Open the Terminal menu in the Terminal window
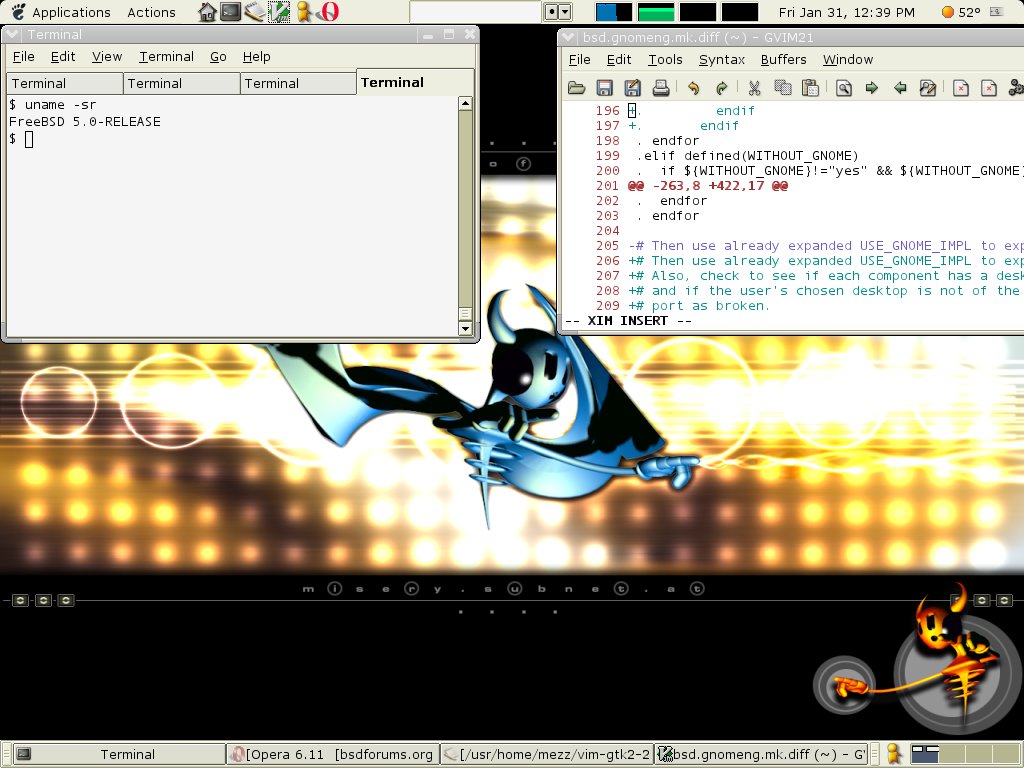Viewport: 1024px width, 768px height. point(166,57)
